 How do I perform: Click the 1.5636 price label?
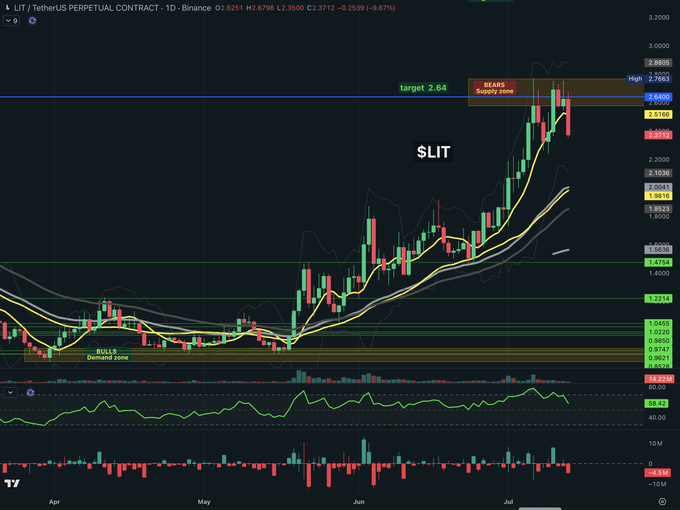[x=658, y=249]
